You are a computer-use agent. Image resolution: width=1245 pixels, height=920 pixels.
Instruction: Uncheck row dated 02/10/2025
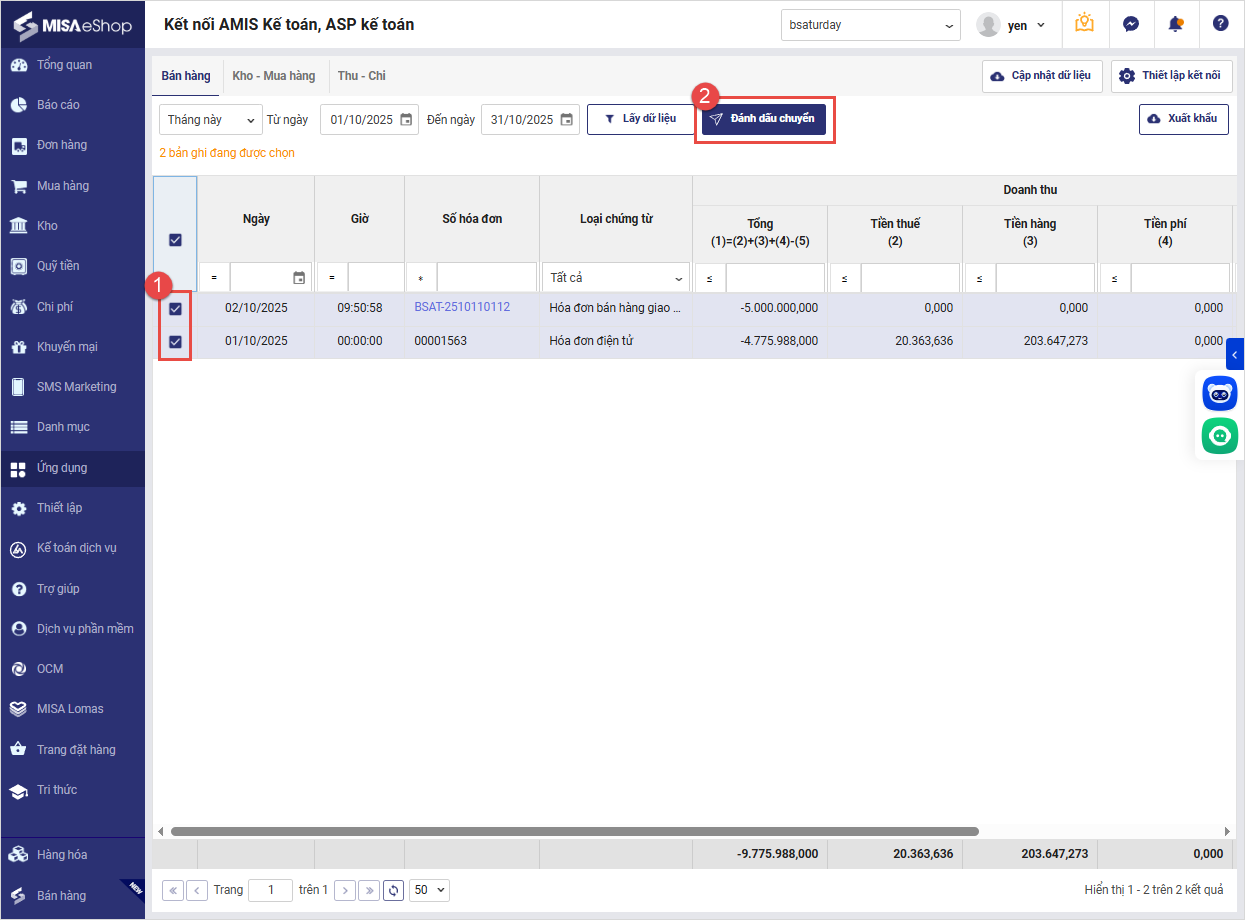[175, 308]
